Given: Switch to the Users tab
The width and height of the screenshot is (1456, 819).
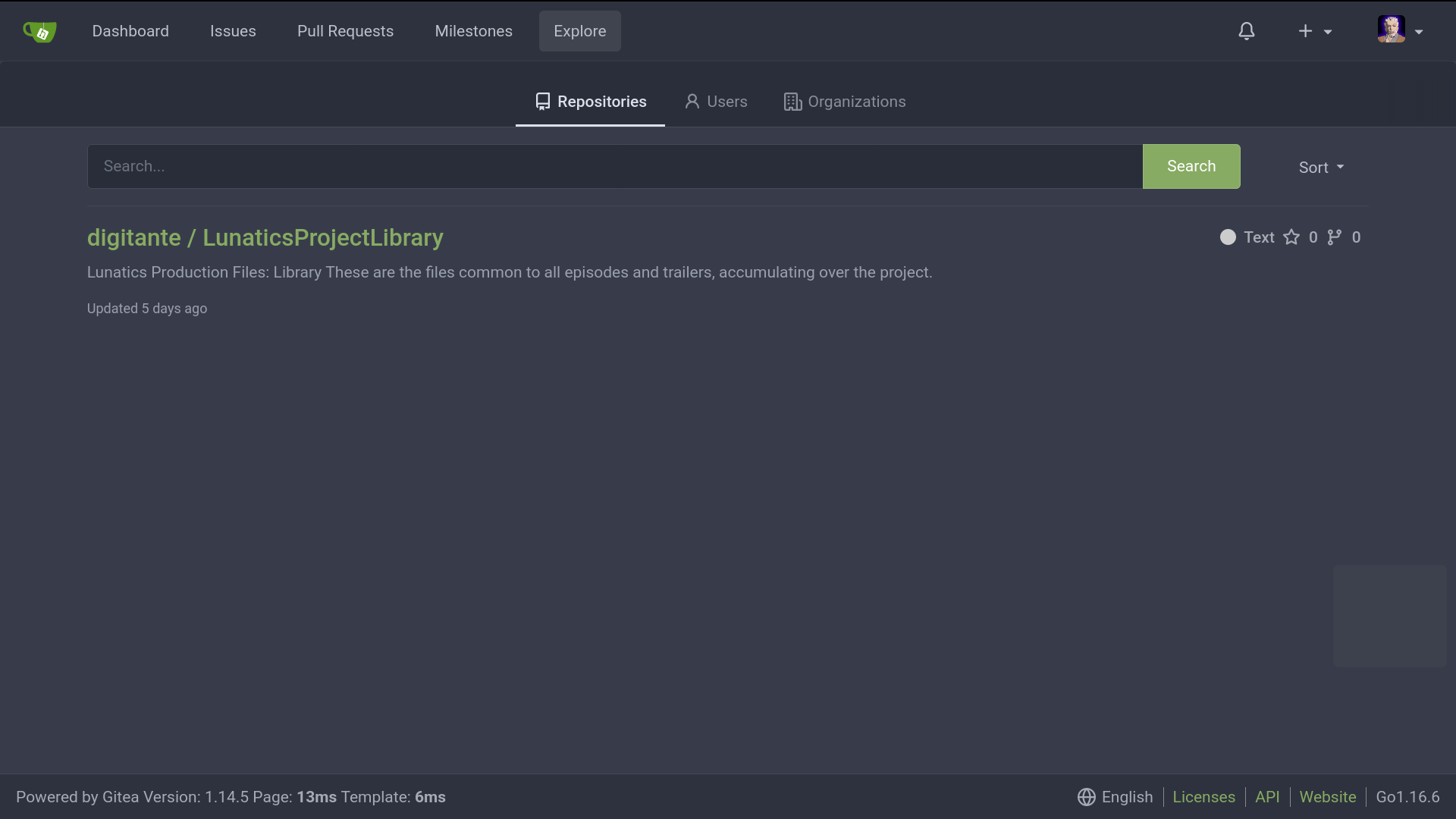Looking at the screenshot, I should coord(716,102).
